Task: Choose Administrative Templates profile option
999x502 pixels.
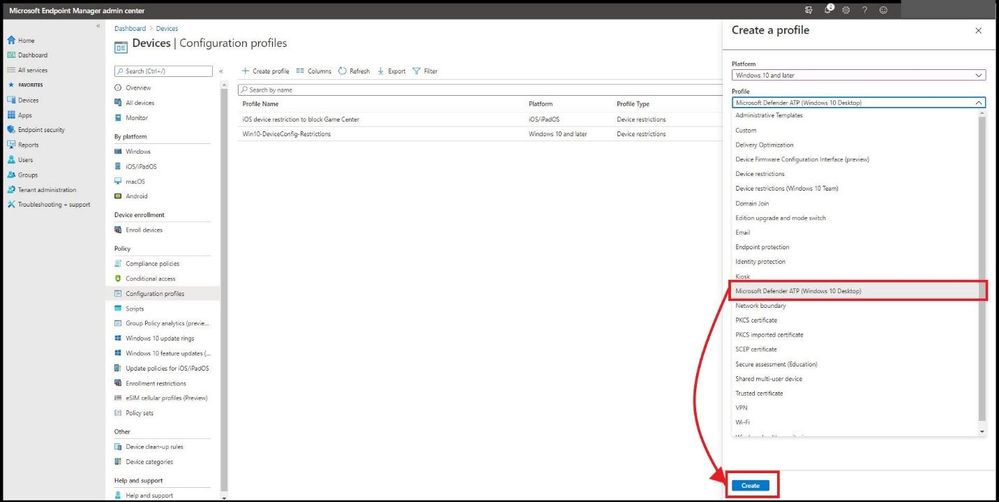Action: coord(768,116)
